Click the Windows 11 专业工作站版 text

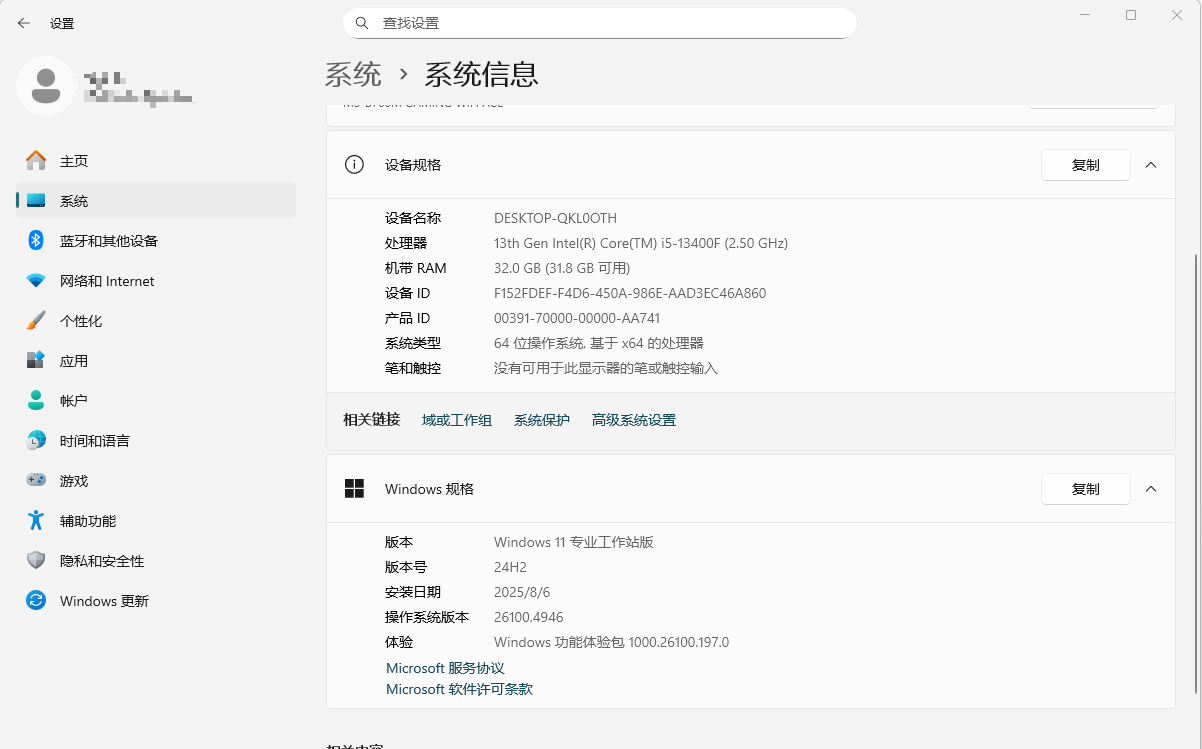[574, 542]
